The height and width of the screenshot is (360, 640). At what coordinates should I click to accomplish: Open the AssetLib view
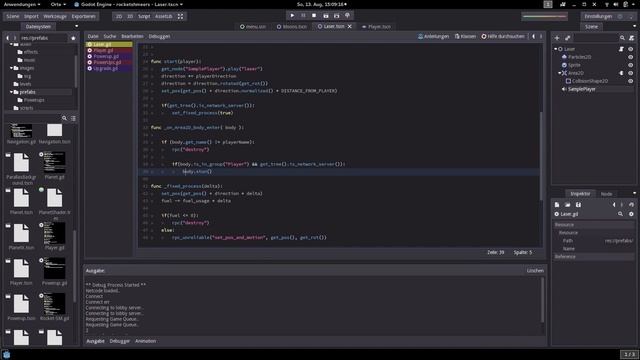pyautogui.click(x=163, y=16)
